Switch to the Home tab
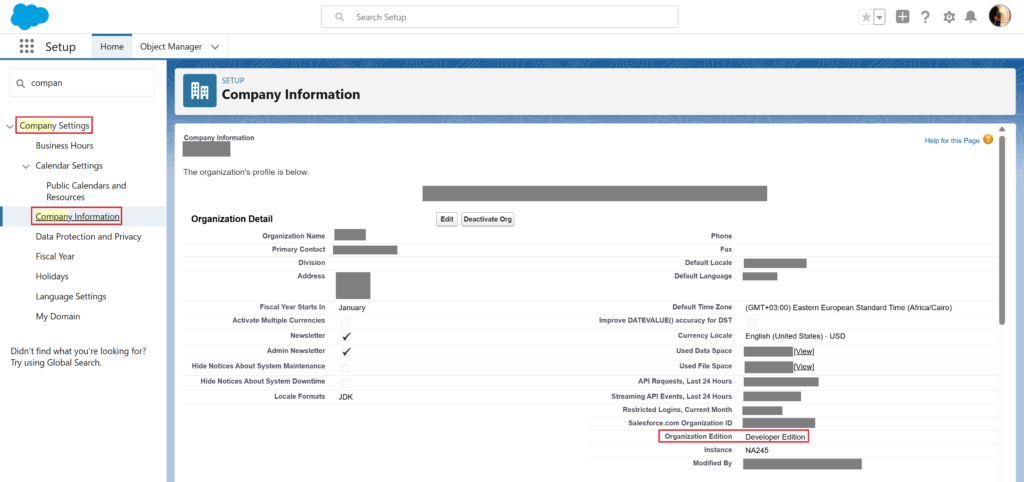Viewport: 1024px width, 482px height. (112, 46)
